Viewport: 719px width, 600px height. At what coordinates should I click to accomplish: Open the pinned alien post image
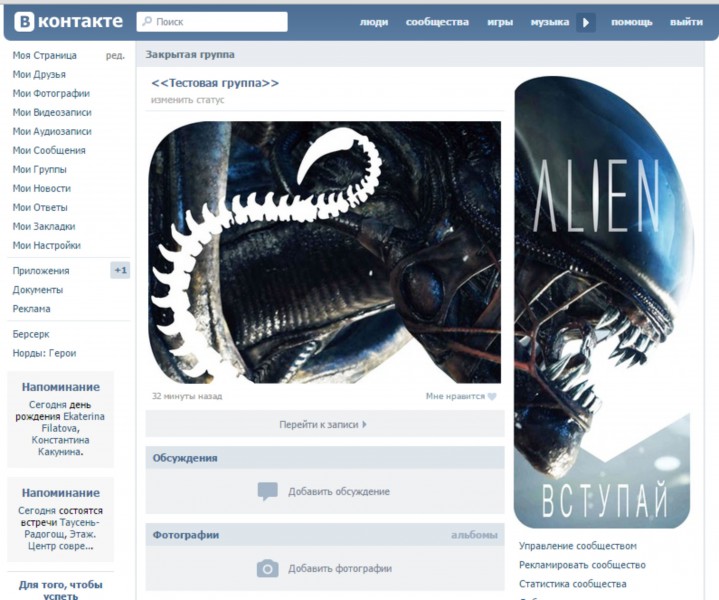325,252
